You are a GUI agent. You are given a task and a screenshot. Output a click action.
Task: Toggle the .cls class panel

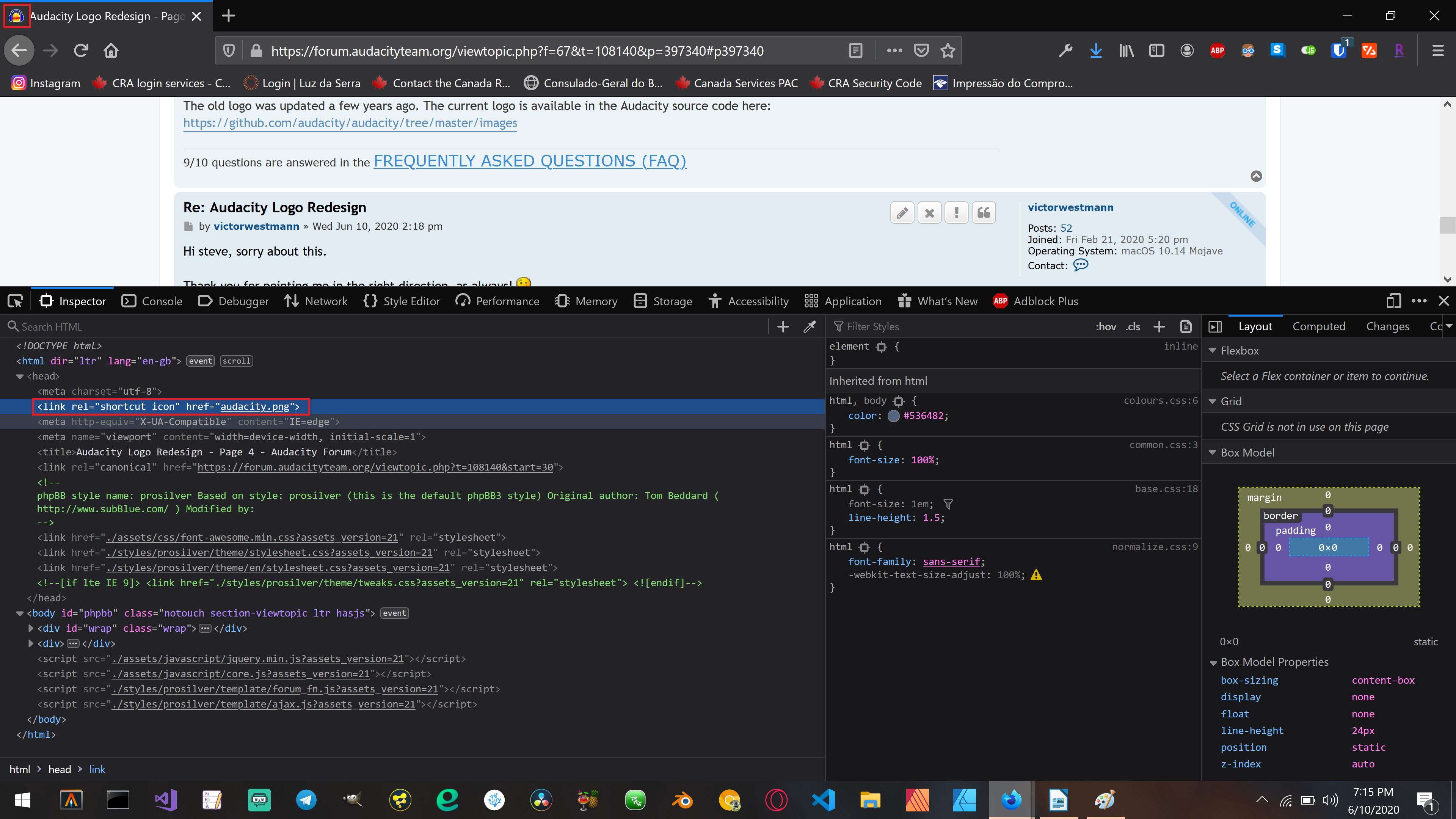[x=1133, y=327]
